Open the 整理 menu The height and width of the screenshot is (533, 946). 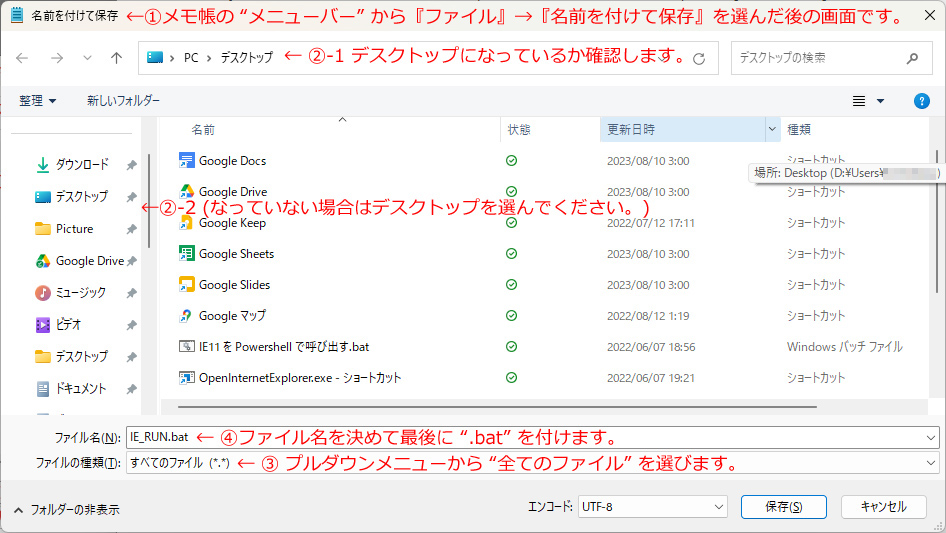(37, 101)
